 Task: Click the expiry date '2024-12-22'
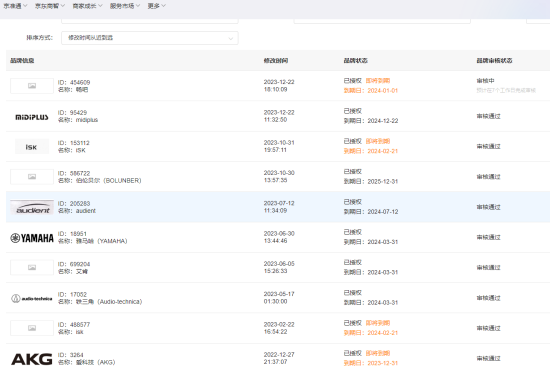383,121
